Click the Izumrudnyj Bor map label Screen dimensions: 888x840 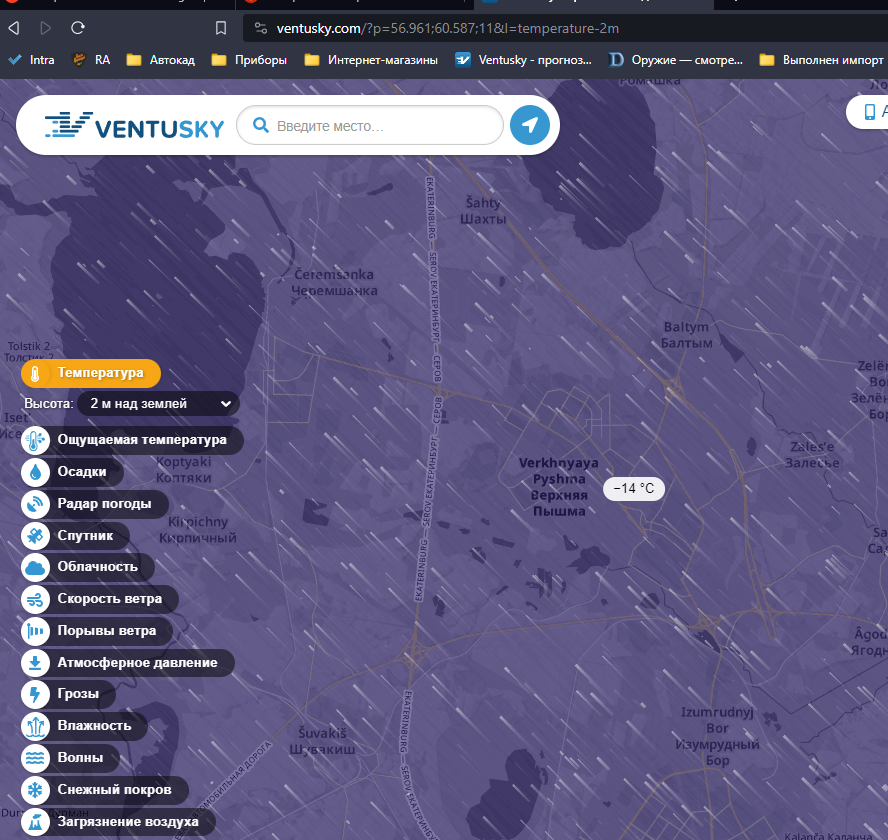coord(717,736)
